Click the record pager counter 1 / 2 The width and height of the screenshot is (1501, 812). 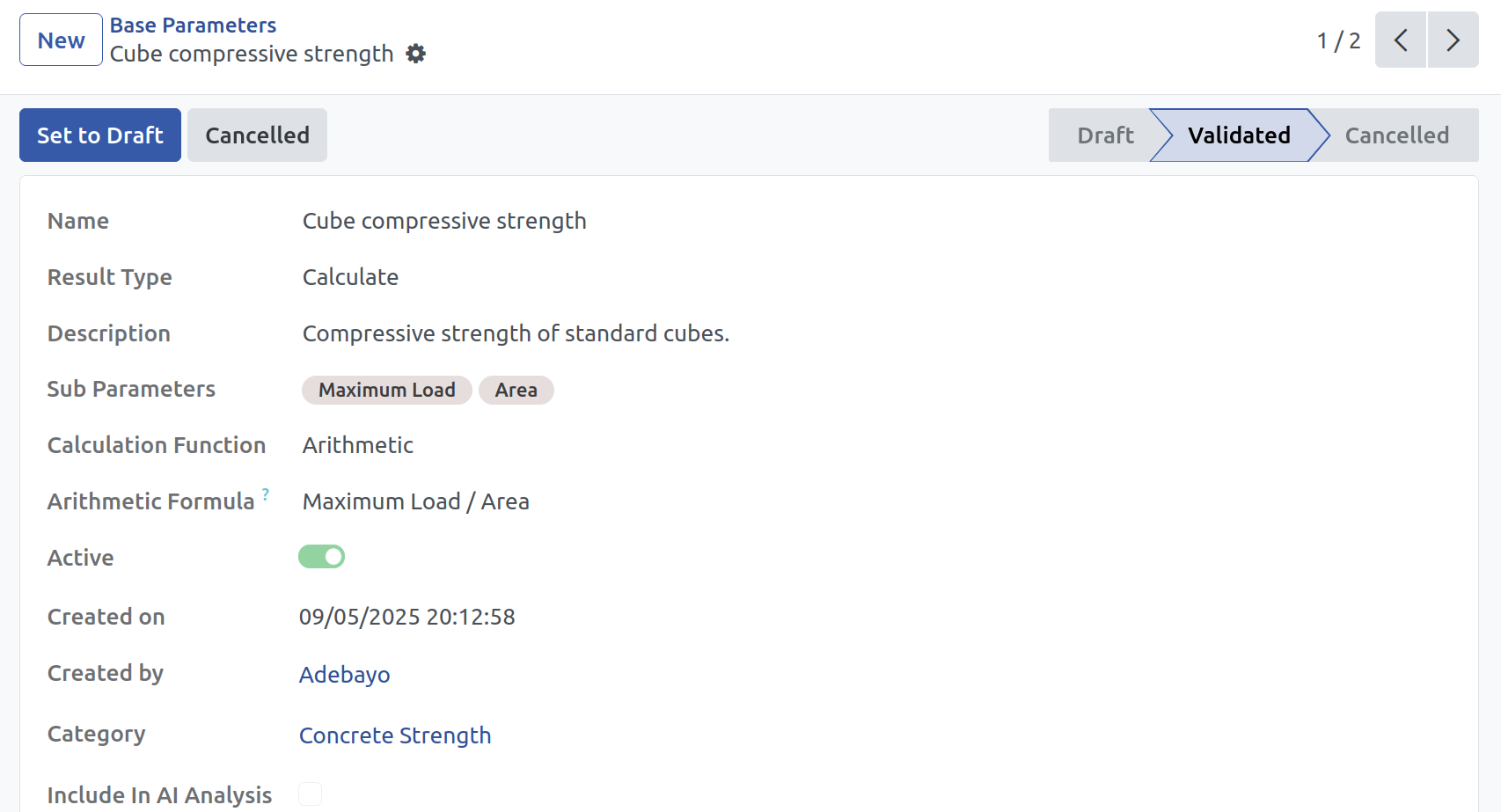1338,40
